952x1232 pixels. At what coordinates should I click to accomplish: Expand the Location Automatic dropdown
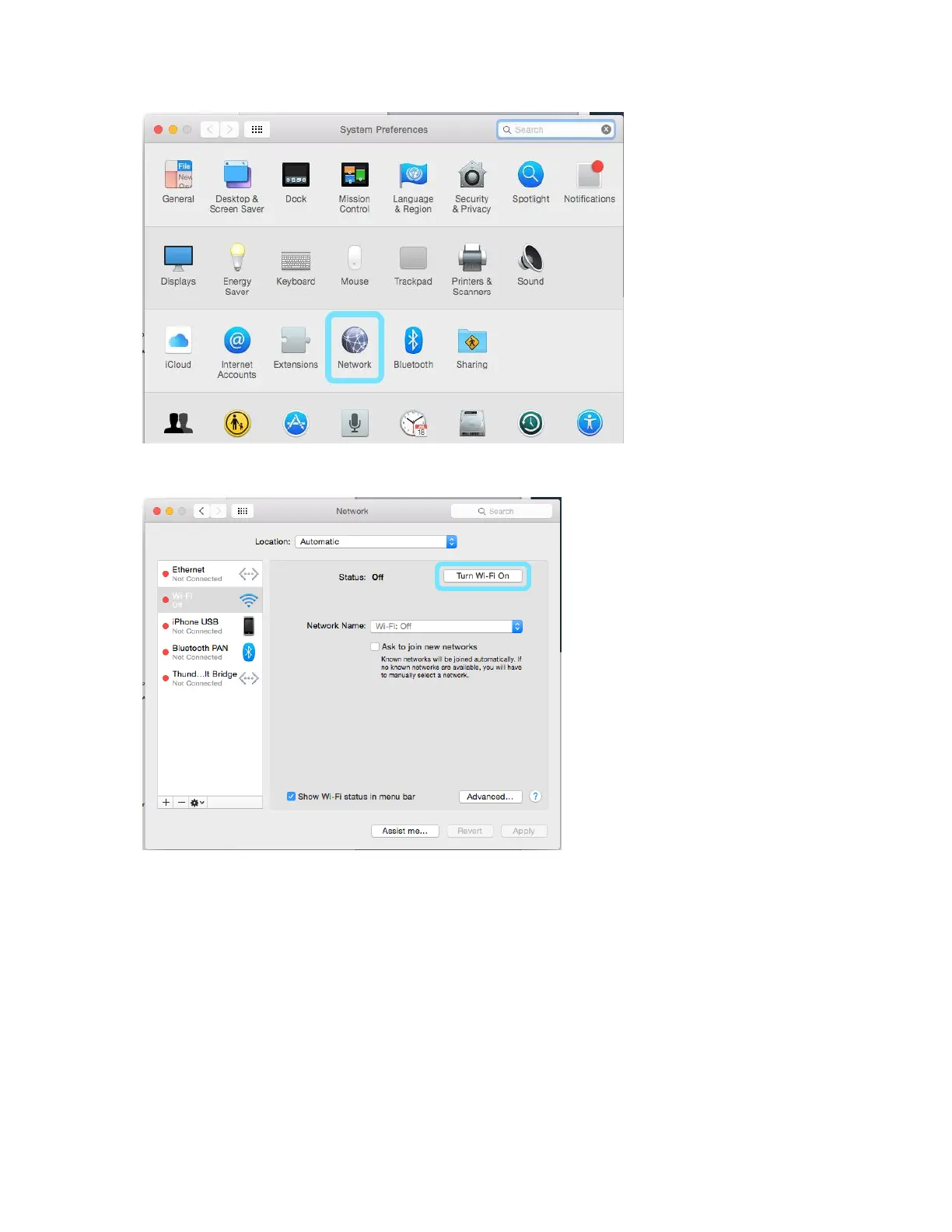point(376,542)
